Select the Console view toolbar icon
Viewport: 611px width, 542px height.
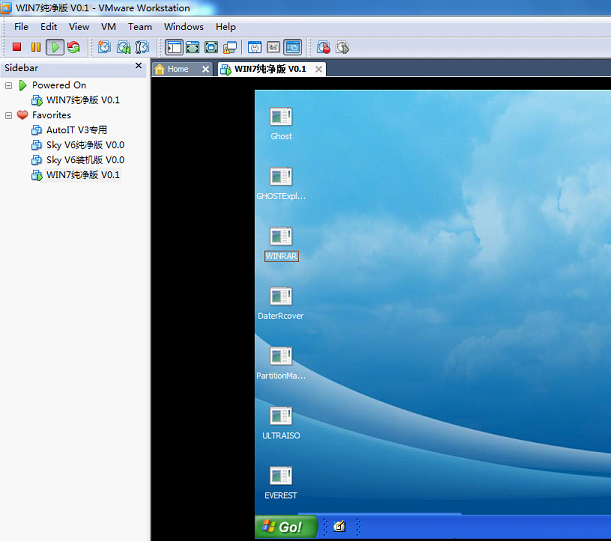point(293,47)
